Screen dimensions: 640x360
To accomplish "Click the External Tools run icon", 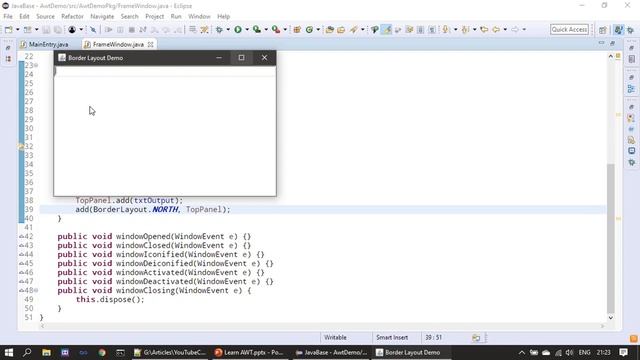I will [x=276, y=29].
